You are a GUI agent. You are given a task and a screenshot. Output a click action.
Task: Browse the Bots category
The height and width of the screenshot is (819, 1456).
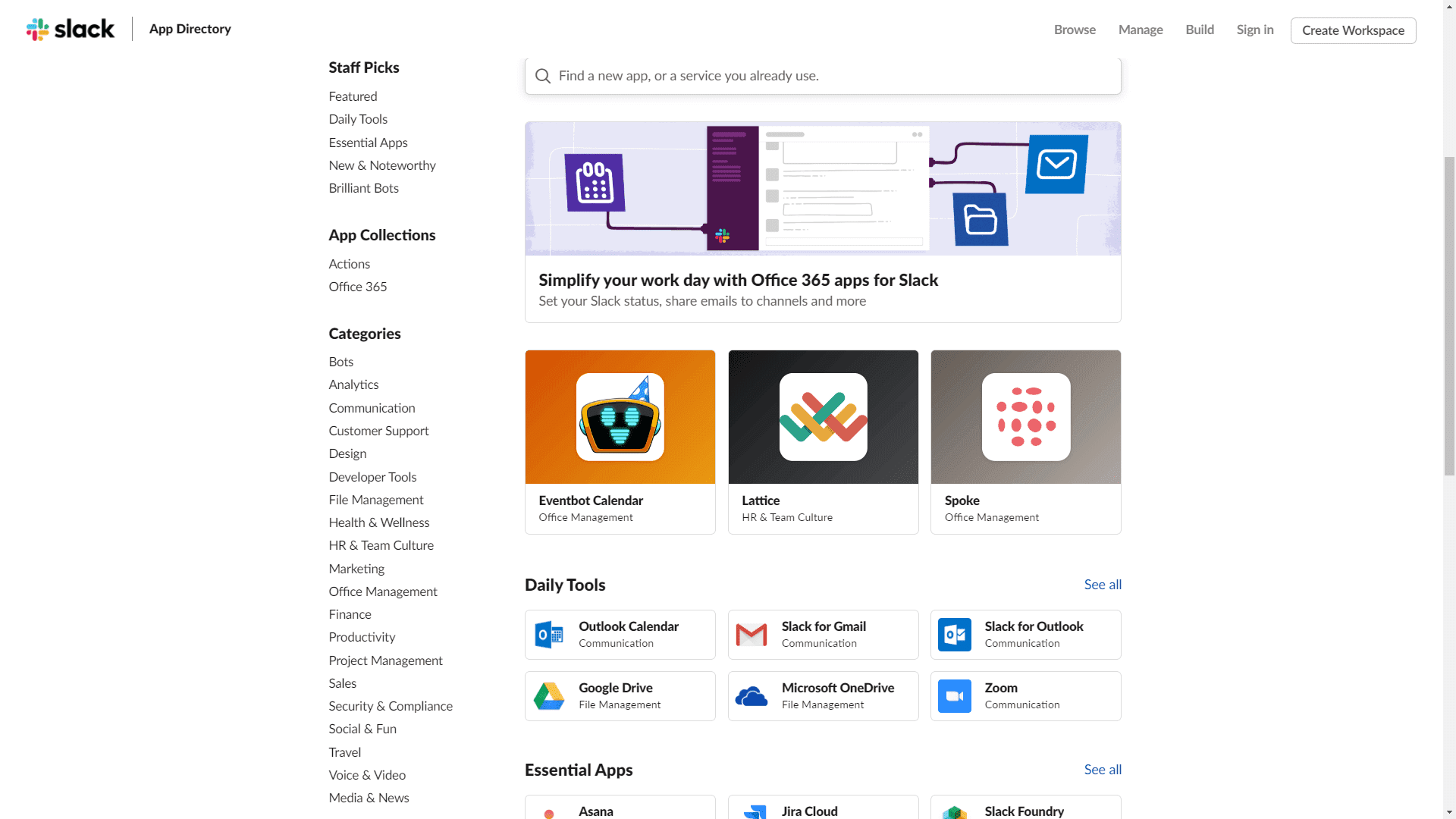[340, 362]
